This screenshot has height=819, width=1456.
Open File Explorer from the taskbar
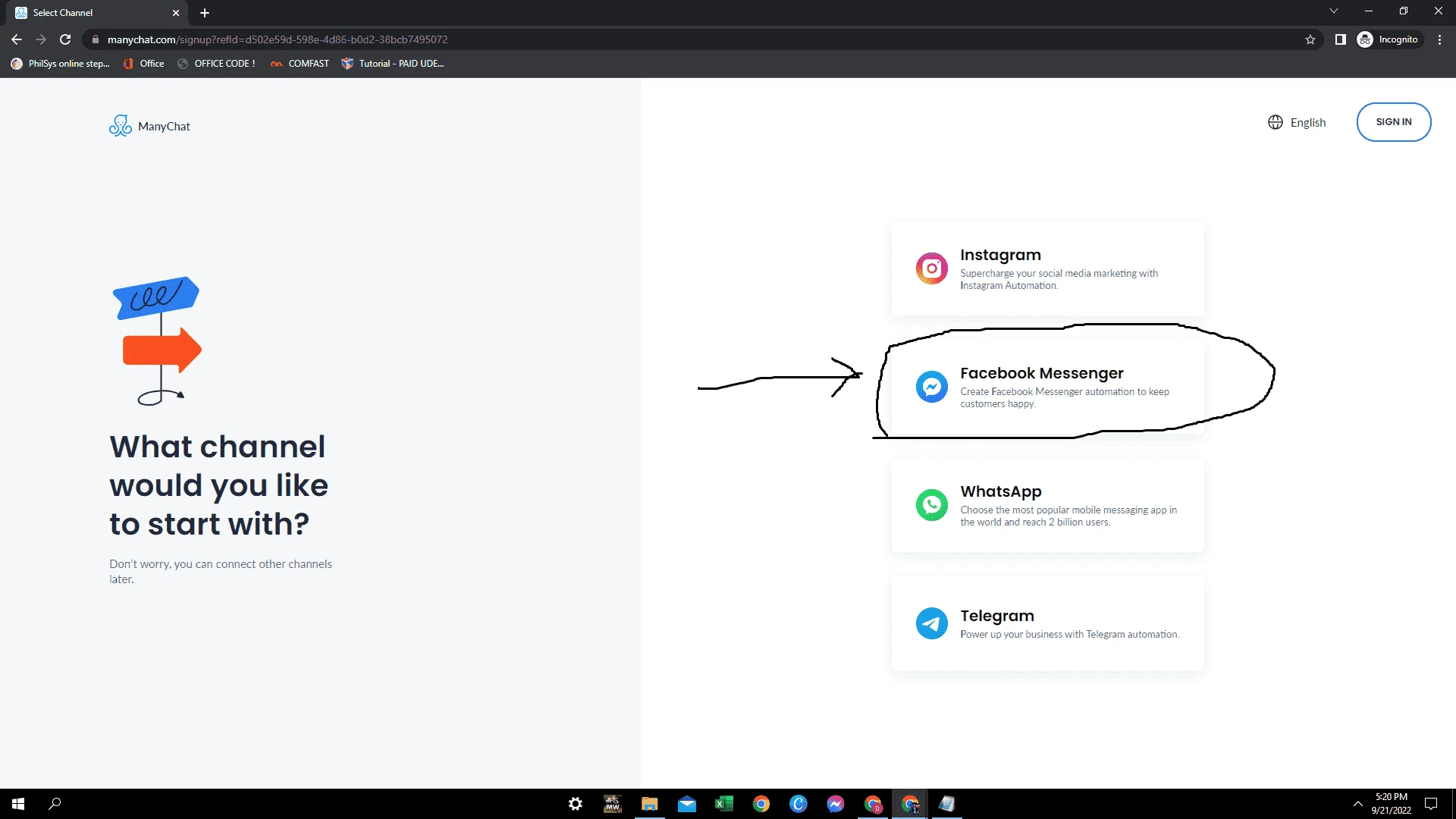pos(650,804)
